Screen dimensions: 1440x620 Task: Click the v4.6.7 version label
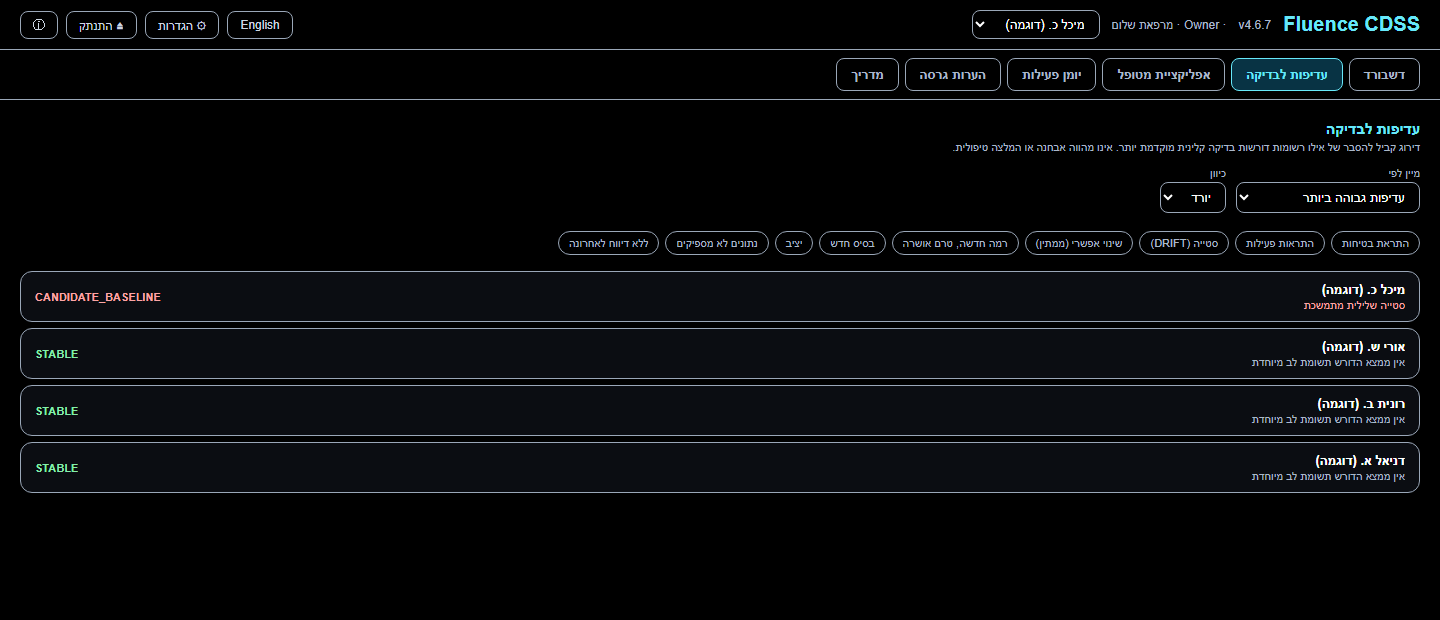point(1254,25)
